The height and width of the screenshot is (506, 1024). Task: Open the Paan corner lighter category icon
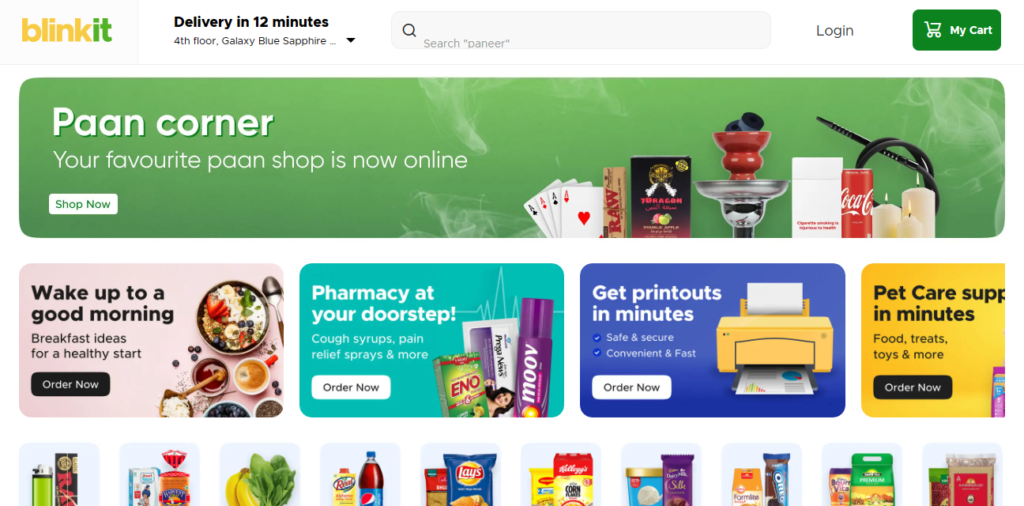pyautogui.click(x=59, y=474)
